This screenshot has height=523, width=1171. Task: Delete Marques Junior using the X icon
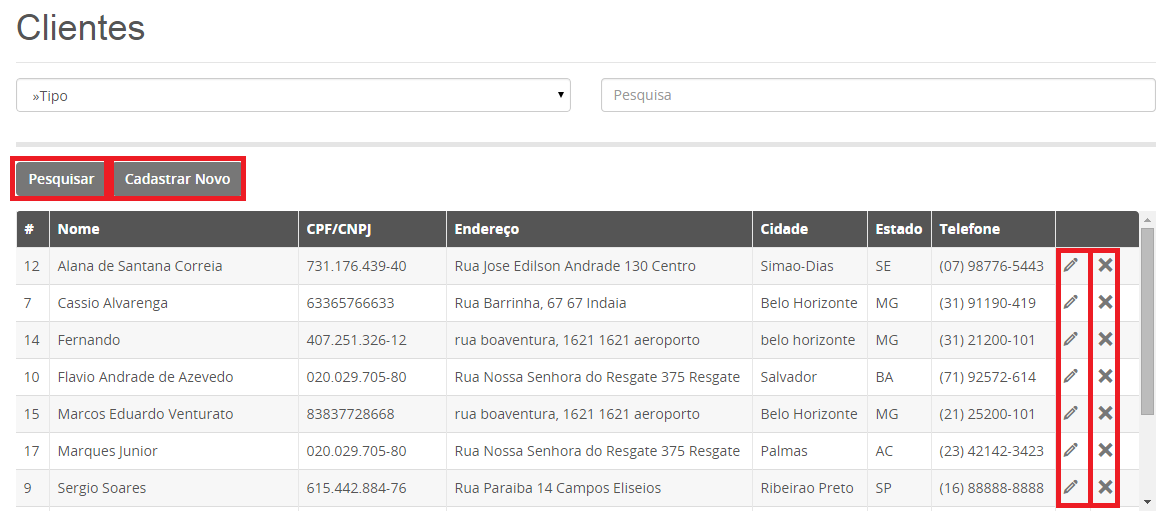tap(1106, 450)
